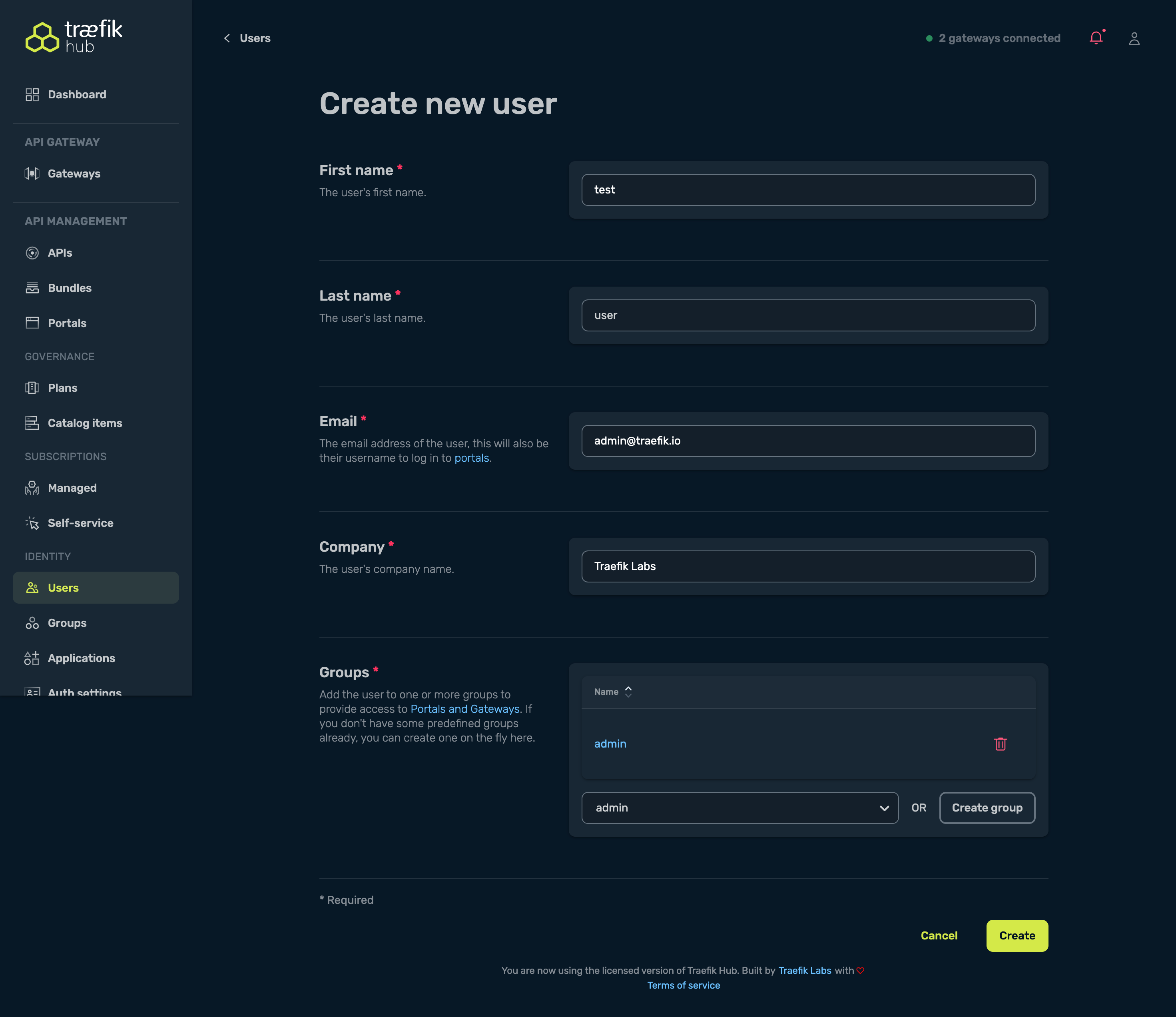The image size is (1176, 1017).
Task: Delete admin group with trash icon
Action: pos(1000,744)
